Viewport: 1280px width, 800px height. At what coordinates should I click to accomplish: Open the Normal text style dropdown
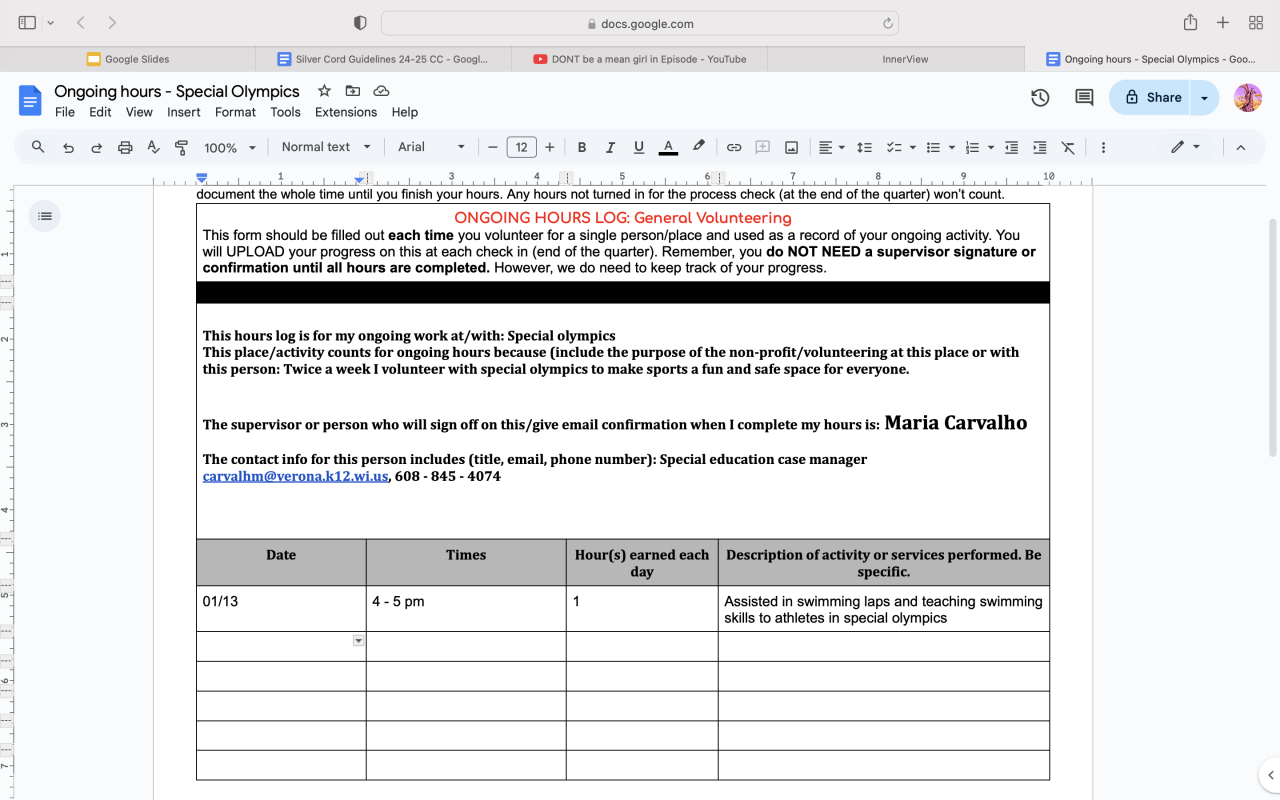pos(326,147)
